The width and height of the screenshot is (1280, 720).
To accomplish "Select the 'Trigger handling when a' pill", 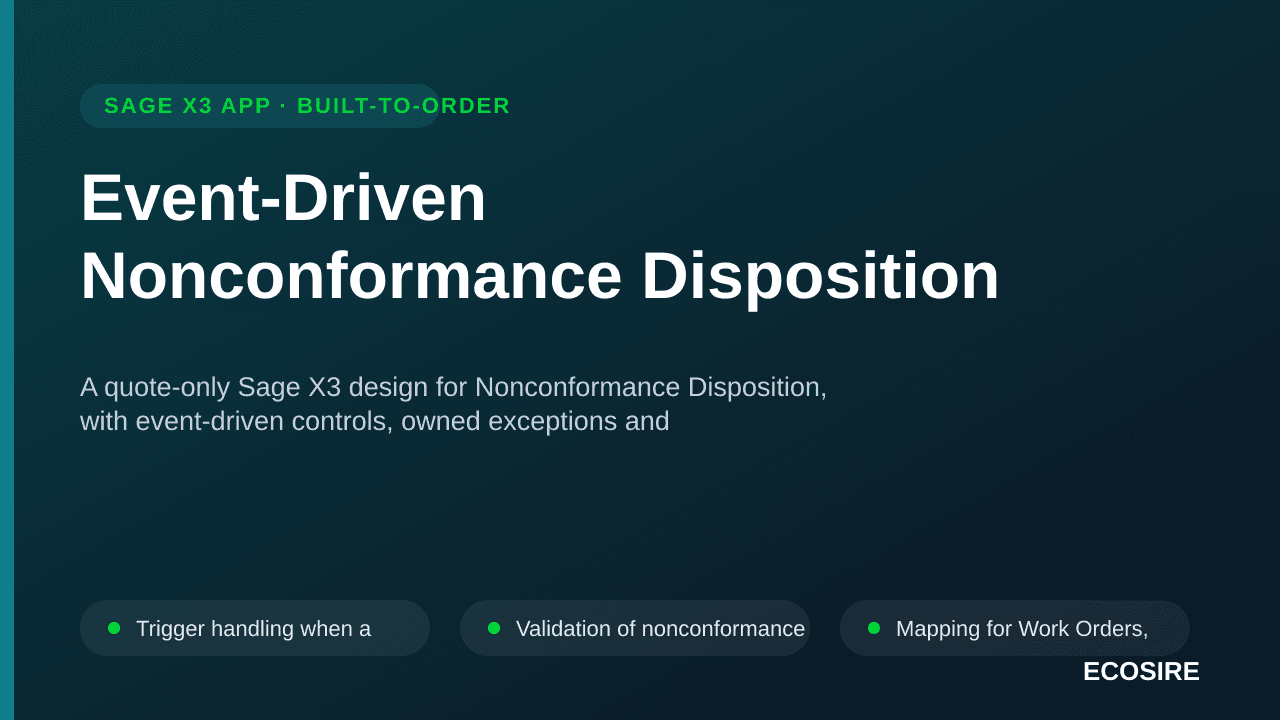I will pyautogui.click(x=255, y=628).
